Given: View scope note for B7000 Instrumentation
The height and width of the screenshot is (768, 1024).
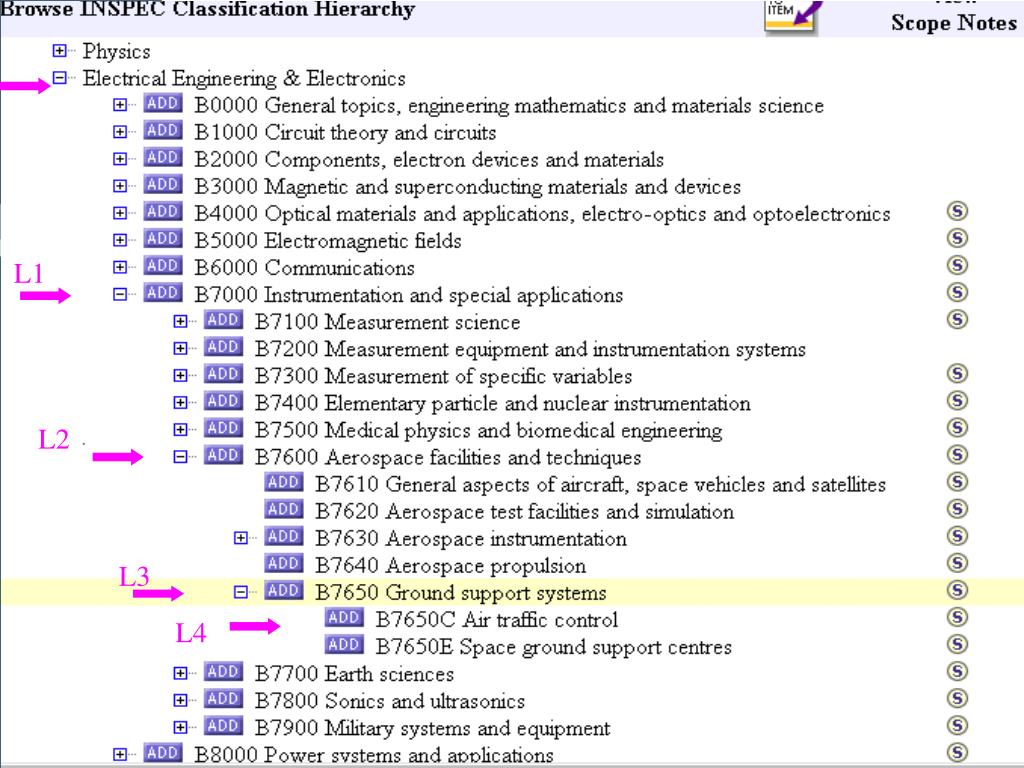Looking at the screenshot, I should click(x=957, y=292).
